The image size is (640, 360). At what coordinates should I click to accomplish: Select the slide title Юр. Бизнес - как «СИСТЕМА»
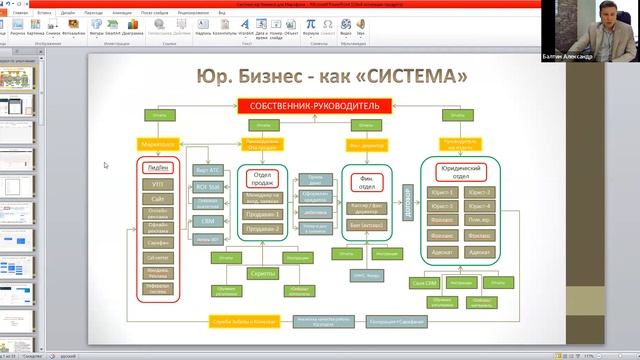coord(331,76)
